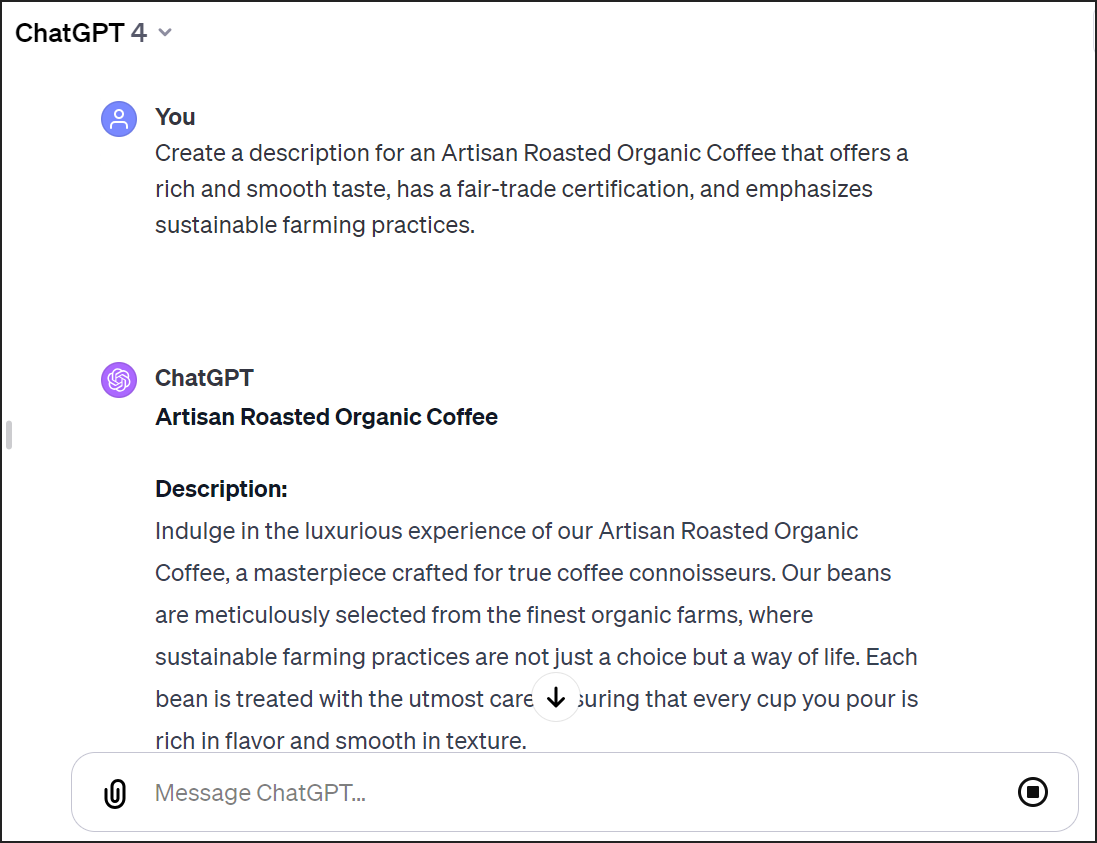Select the "ChatGPT" sender name label
1097x843 pixels.
(204, 378)
